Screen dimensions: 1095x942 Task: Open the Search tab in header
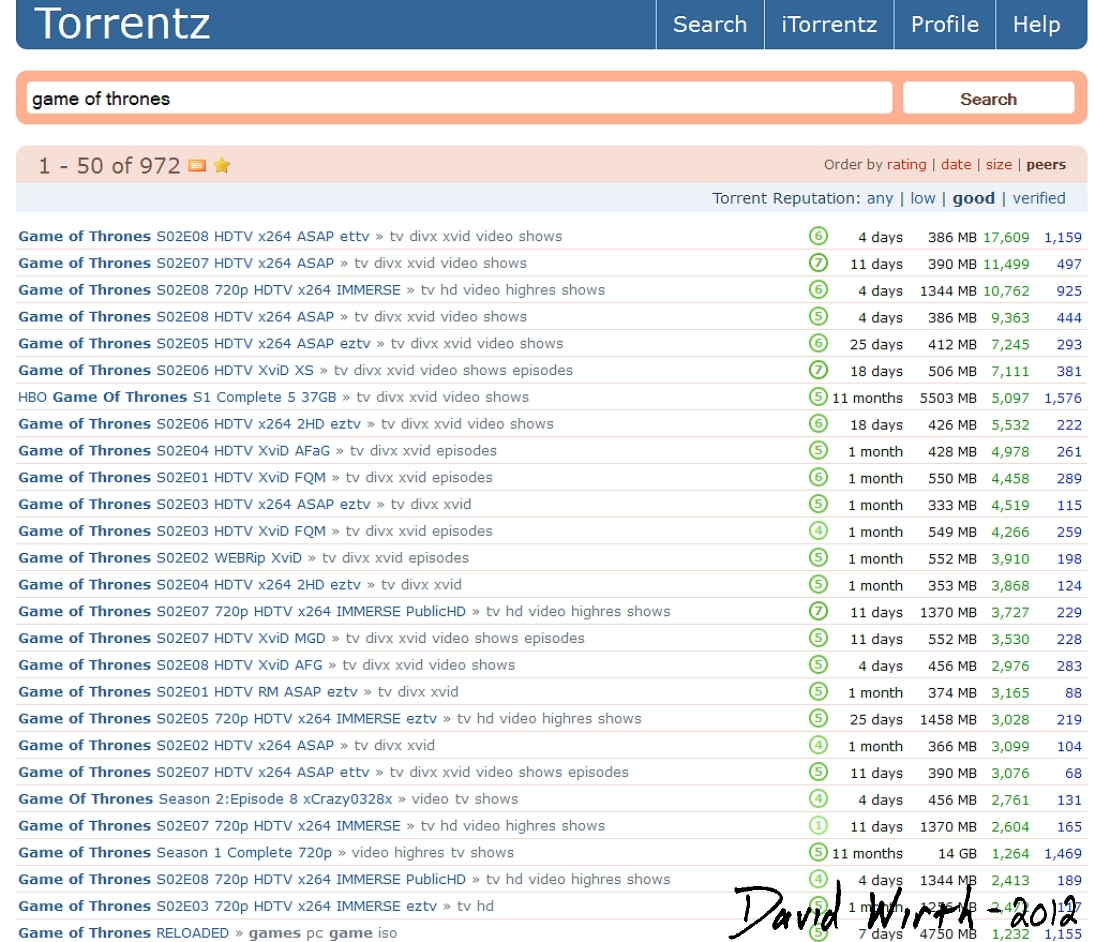pos(710,24)
